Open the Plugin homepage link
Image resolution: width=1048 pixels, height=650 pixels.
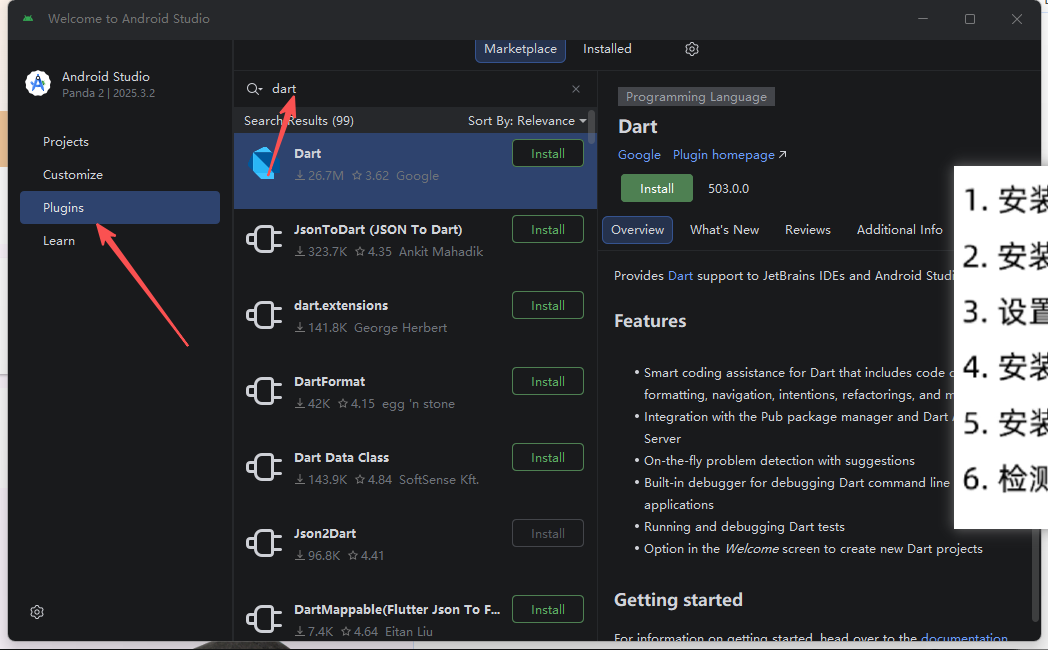pyautogui.click(x=729, y=155)
